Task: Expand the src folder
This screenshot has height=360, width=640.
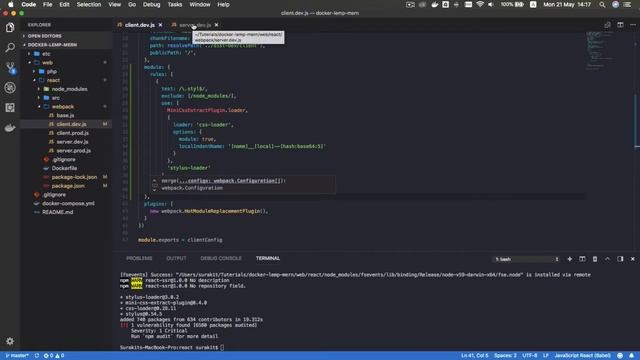Action: (56, 98)
